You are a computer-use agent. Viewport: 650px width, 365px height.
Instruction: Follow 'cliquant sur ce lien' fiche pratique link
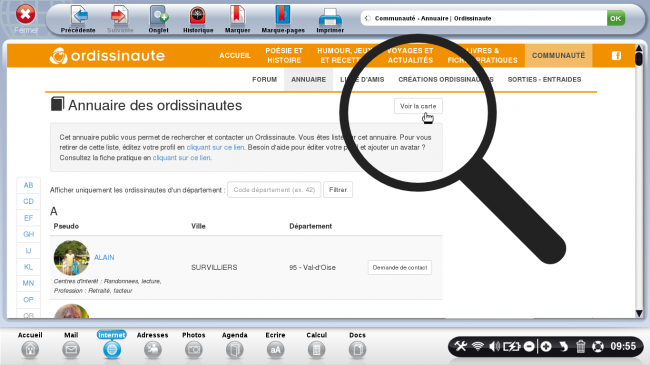point(181,158)
